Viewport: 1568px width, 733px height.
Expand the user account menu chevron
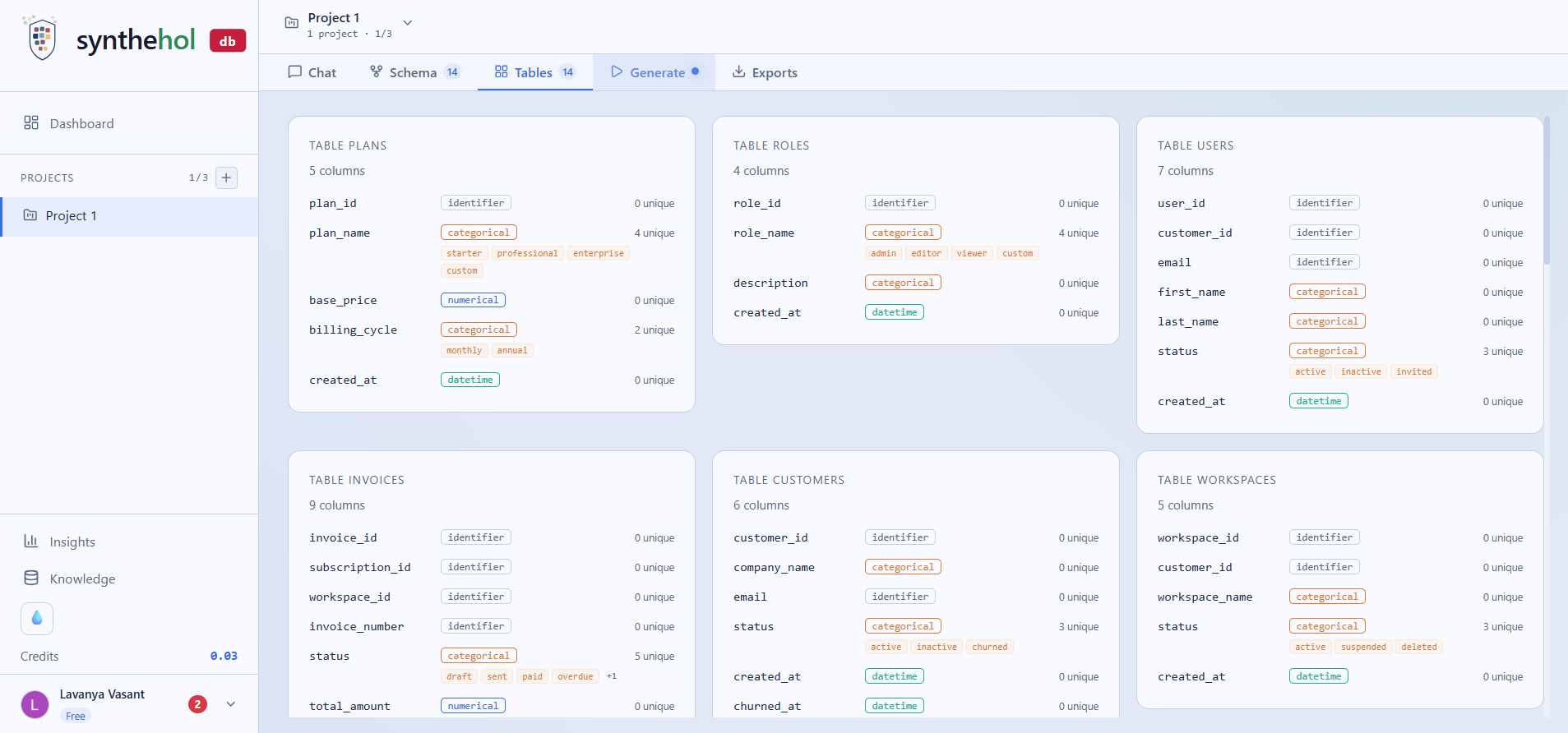pos(231,704)
